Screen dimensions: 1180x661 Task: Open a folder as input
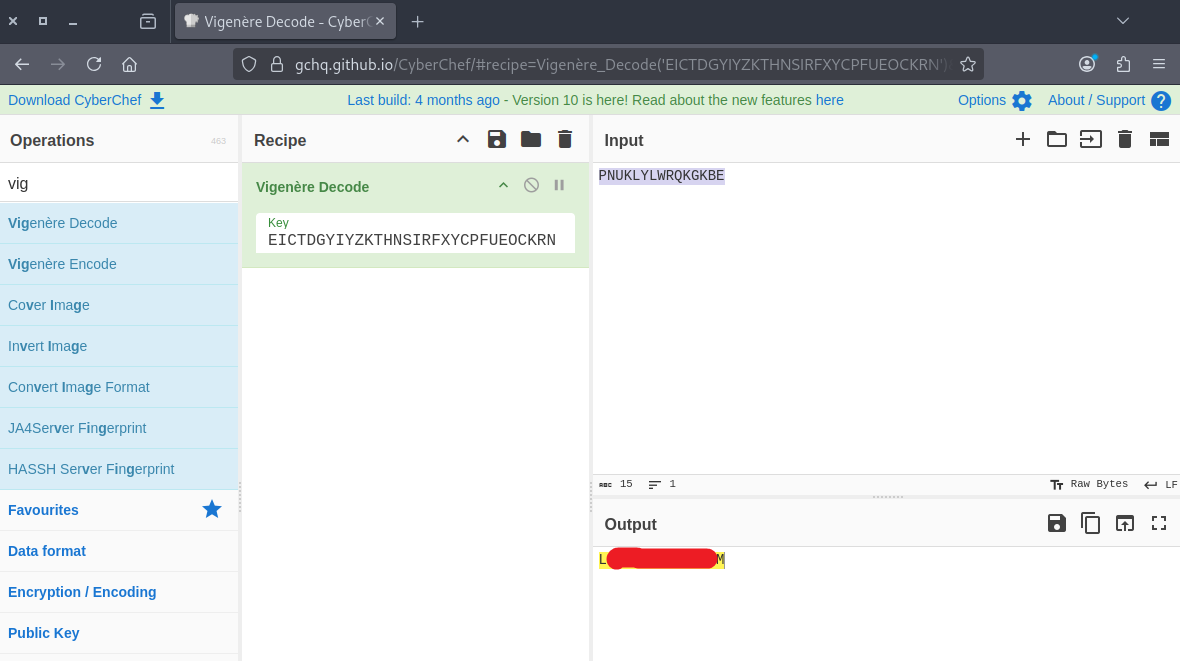coord(1056,140)
